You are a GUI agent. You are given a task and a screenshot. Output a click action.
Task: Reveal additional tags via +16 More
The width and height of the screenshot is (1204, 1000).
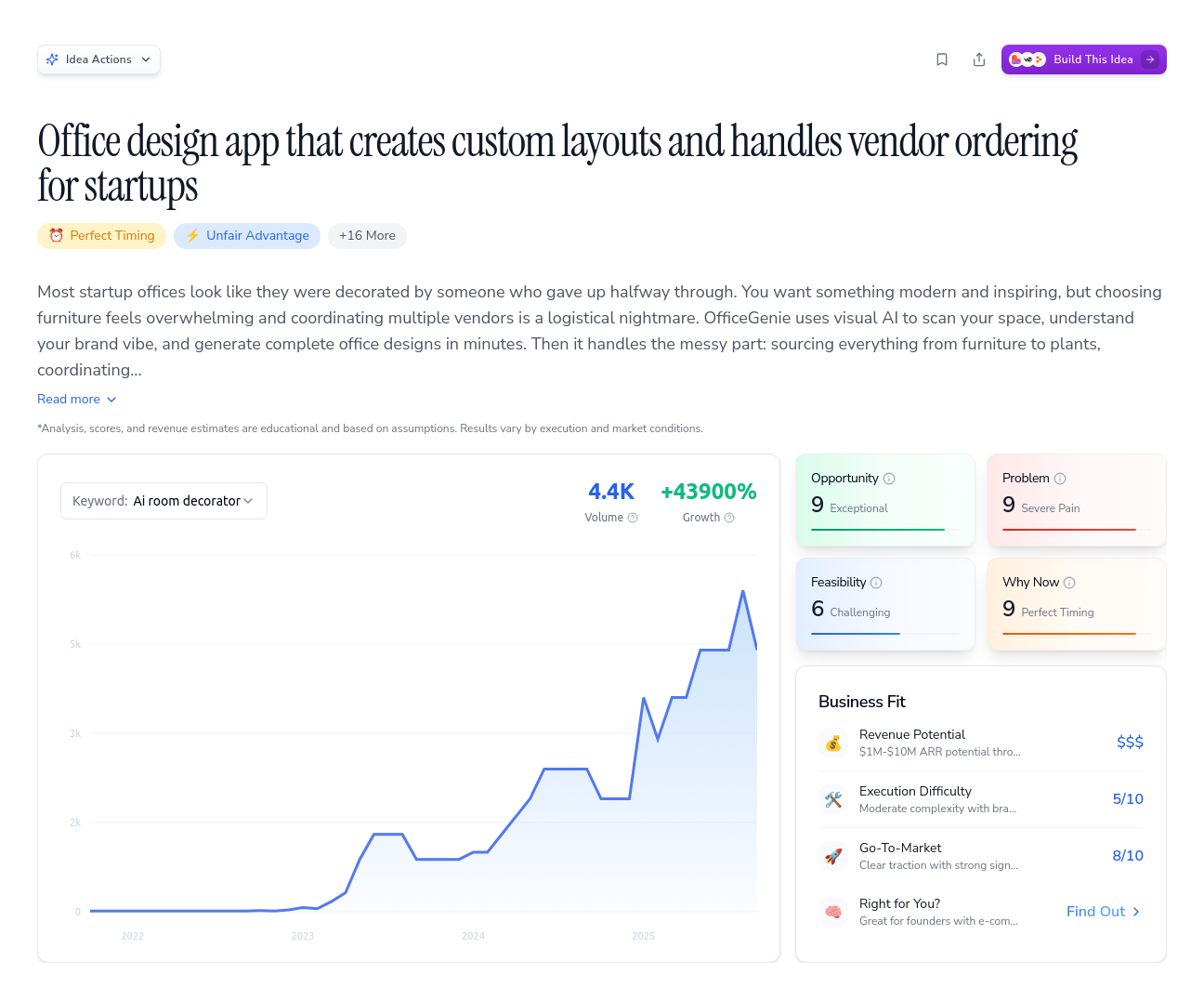pos(367,235)
